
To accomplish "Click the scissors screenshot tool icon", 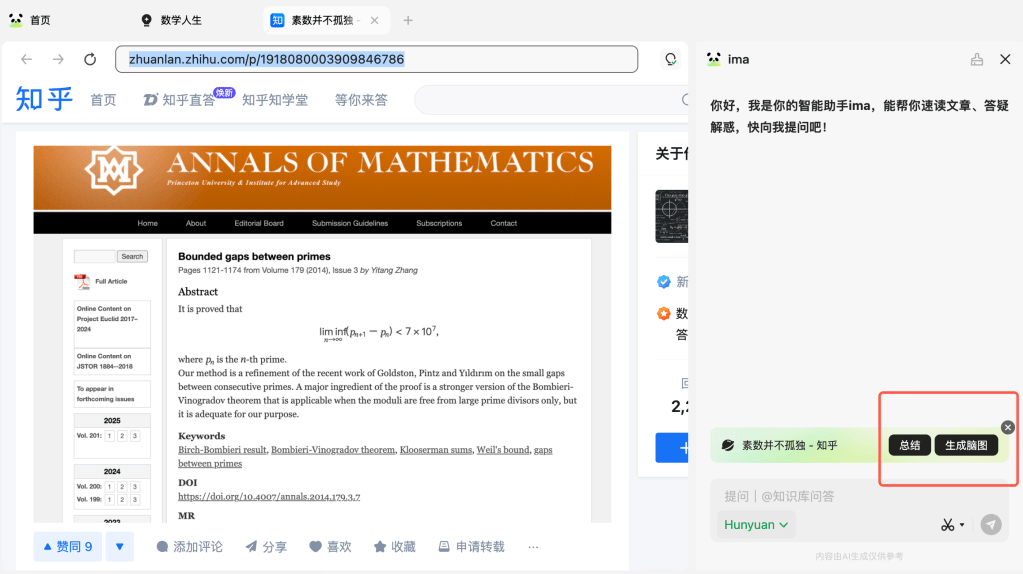I will click(x=946, y=524).
